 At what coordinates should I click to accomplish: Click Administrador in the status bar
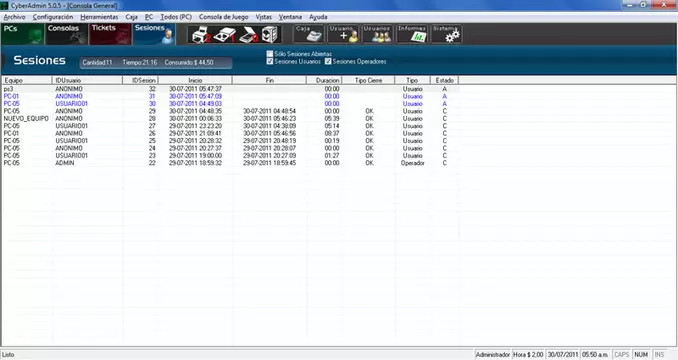(493, 355)
